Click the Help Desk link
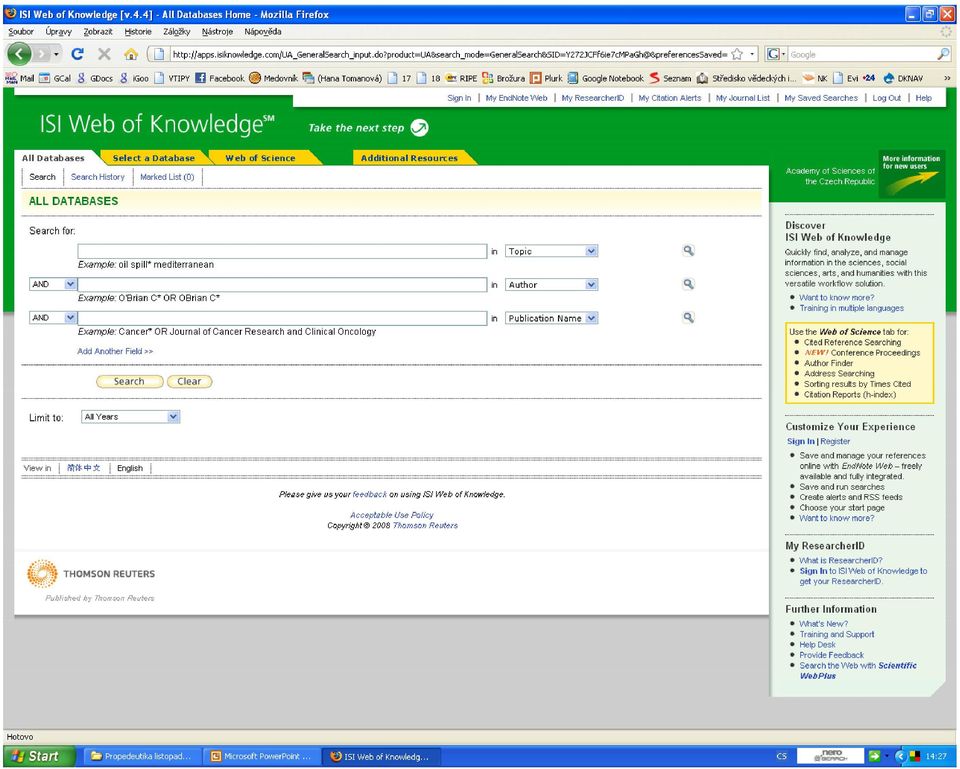This screenshot has height=769, width=960. click(x=817, y=645)
